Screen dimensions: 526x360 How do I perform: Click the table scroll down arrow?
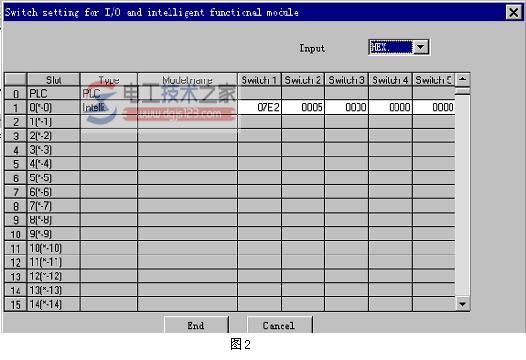tap(462, 304)
